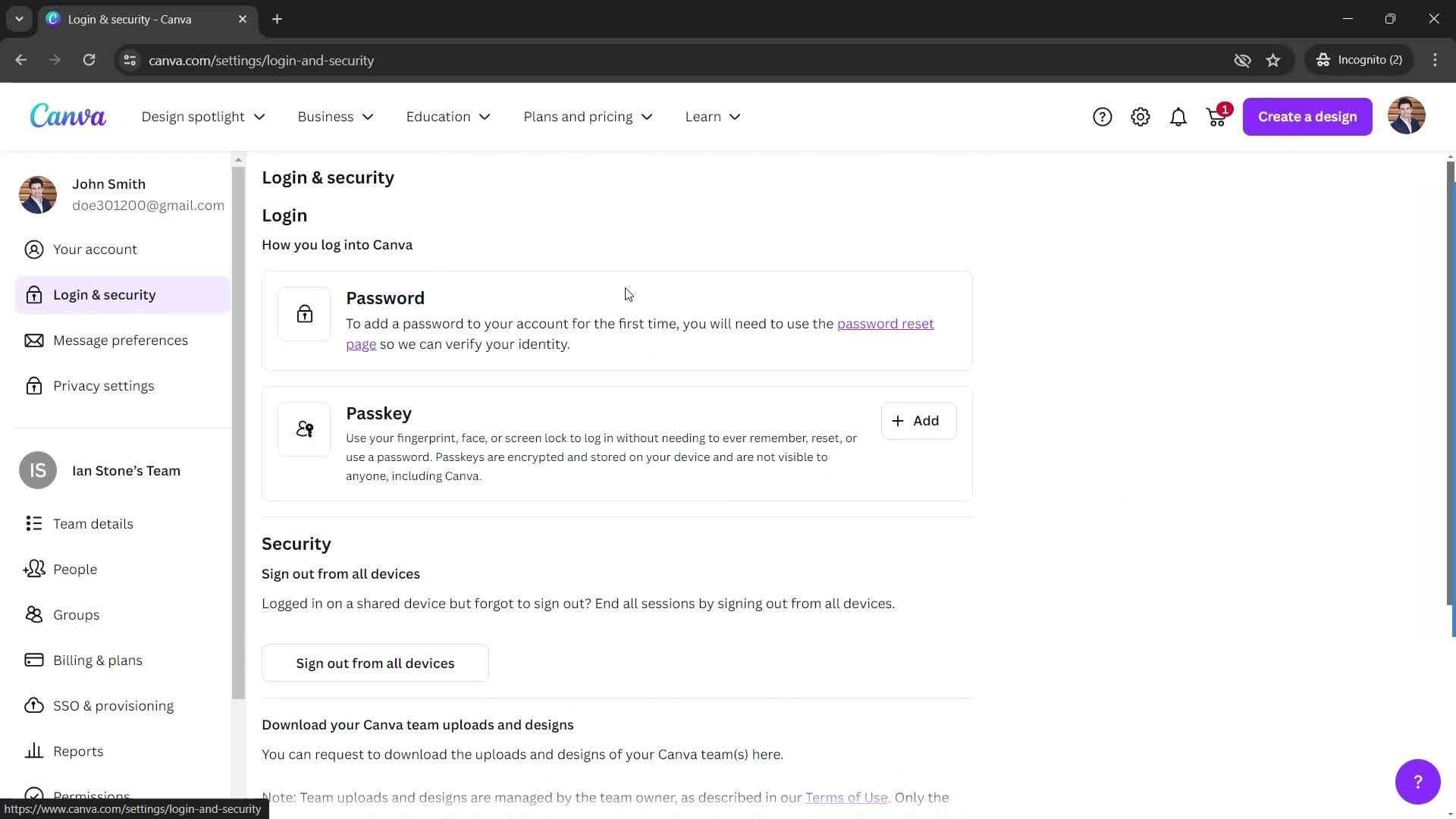Image resolution: width=1456 pixels, height=819 pixels.
Task: Click the Login & security sidebar icon
Action: coord(33,294)
